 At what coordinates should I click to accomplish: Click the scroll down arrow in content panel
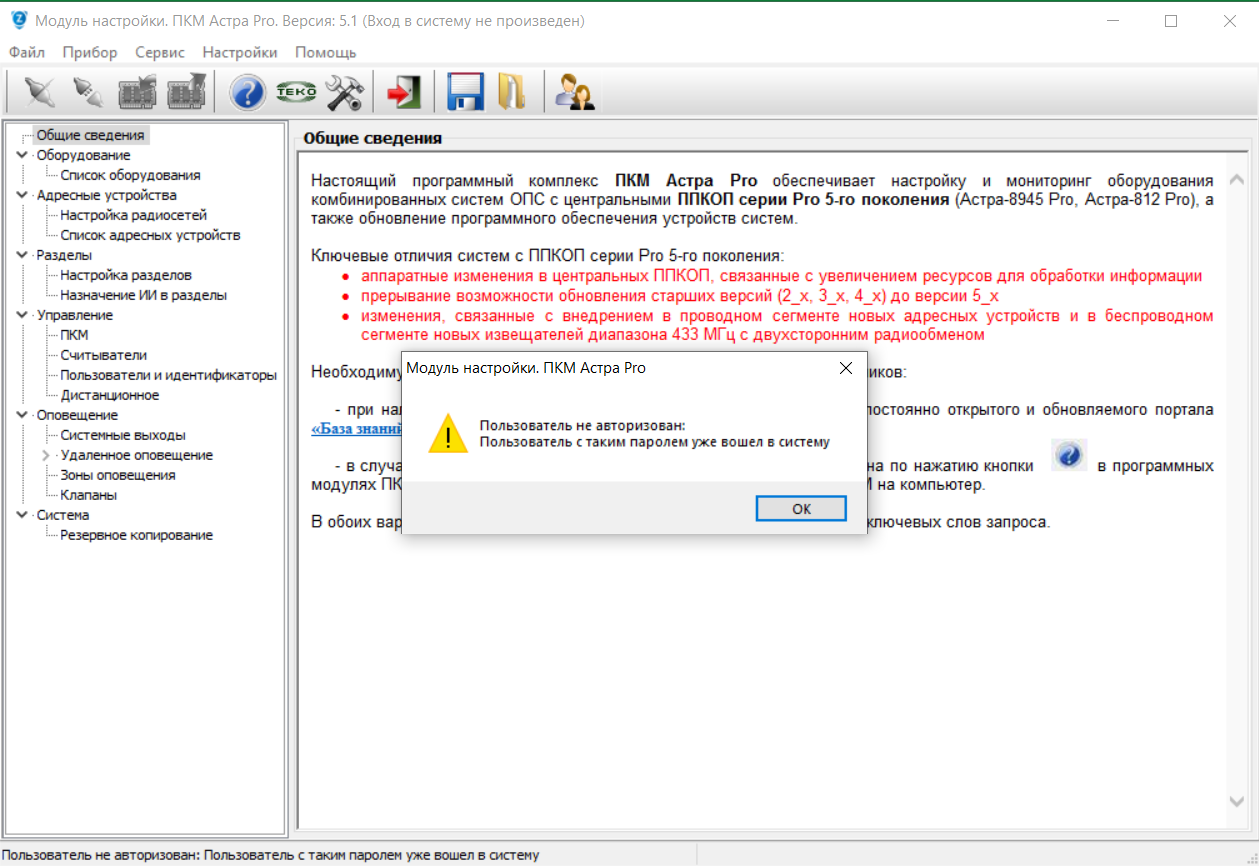point(1236,802)
